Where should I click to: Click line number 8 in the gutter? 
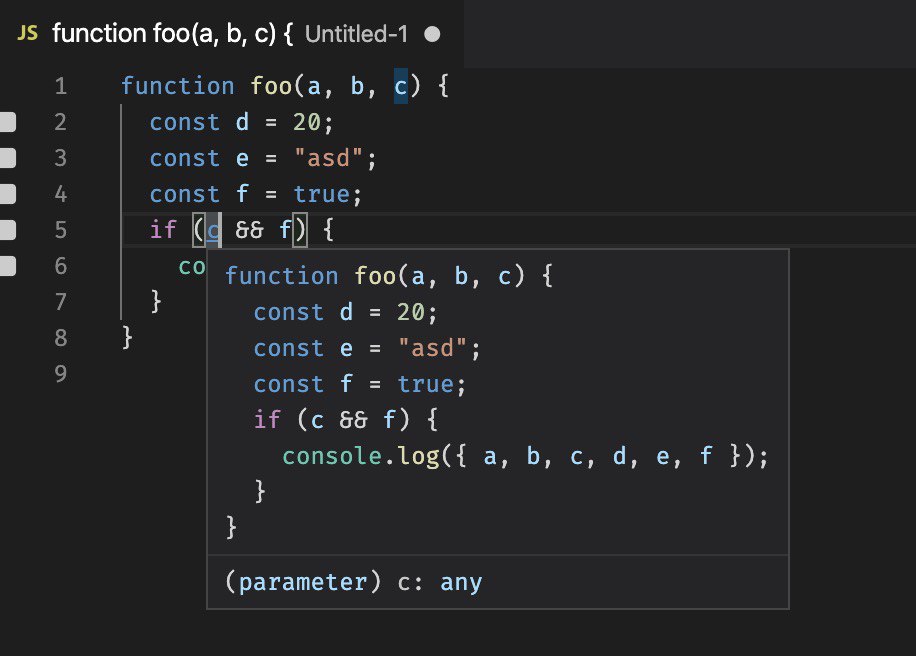click(x=61, y=338)
